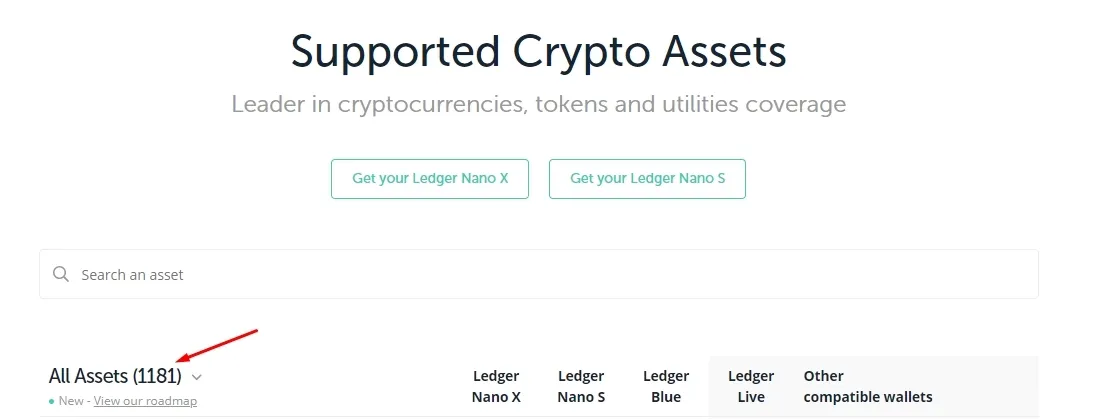Click the Get your Ledger Nano X button
Image resolution: width=1096 pixels, height=419 pixels.
[x=430, y=178]
